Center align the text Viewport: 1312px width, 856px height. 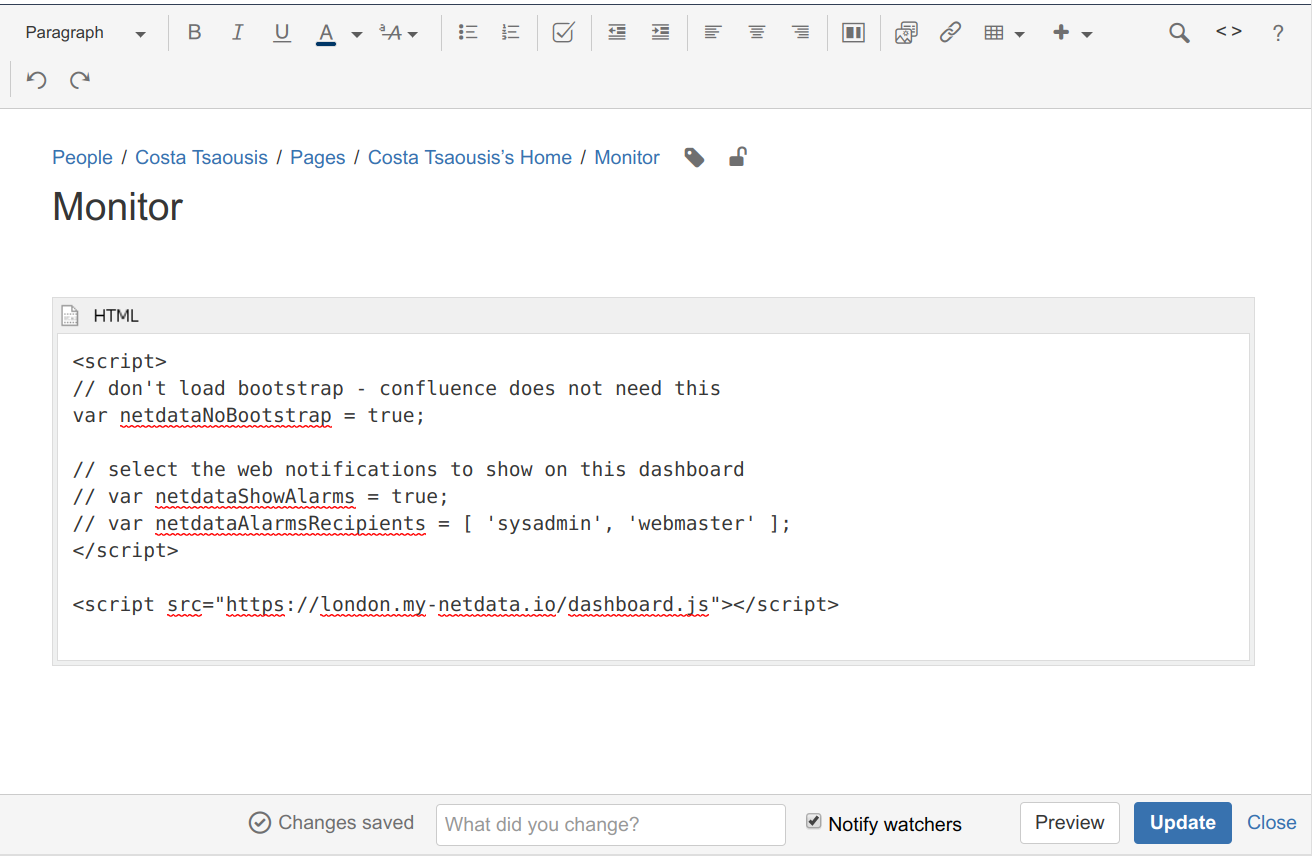point(757,33)
